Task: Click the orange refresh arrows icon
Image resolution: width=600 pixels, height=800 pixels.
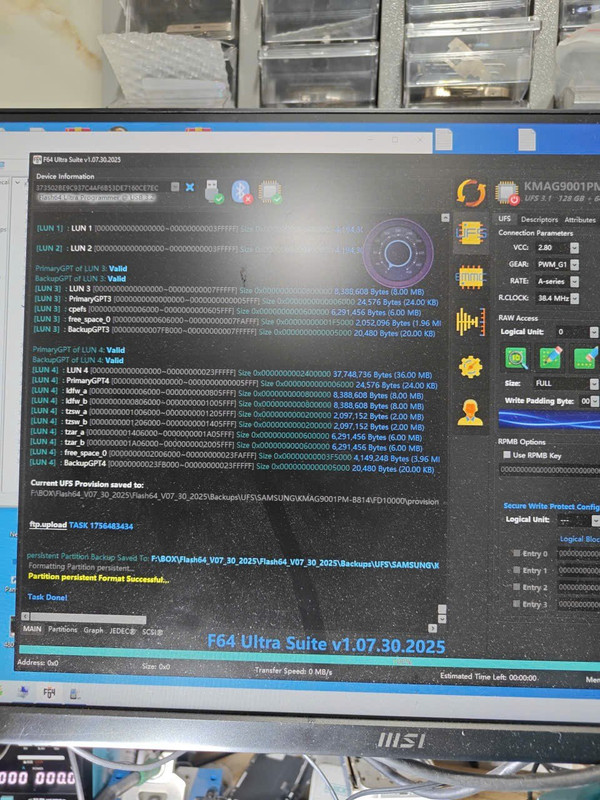Action: click(471, 193)
